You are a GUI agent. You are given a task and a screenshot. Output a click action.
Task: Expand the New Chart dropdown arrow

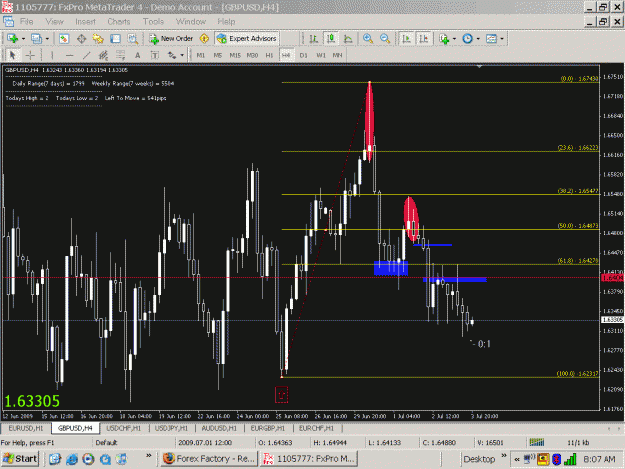tap(23, 39)
